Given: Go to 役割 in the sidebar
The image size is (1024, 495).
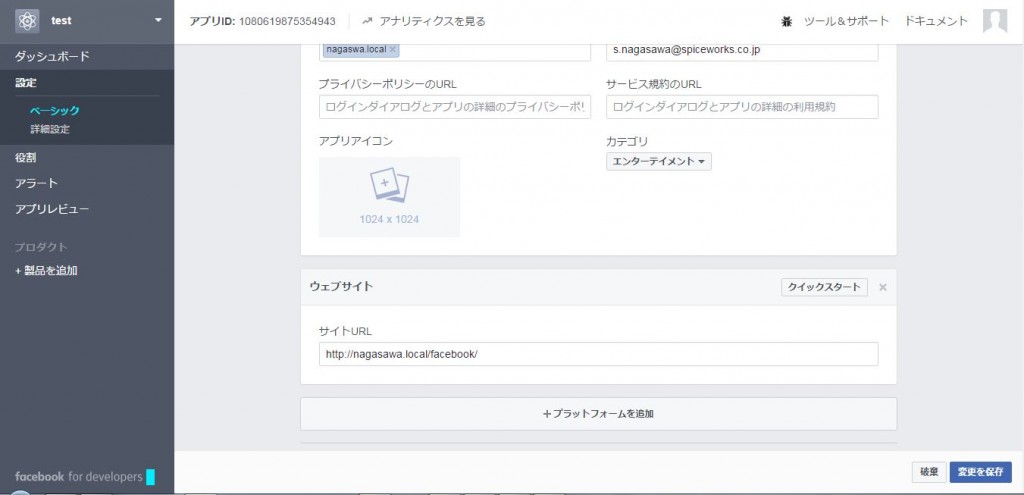Looking at the screenshot, I should 25,157.
